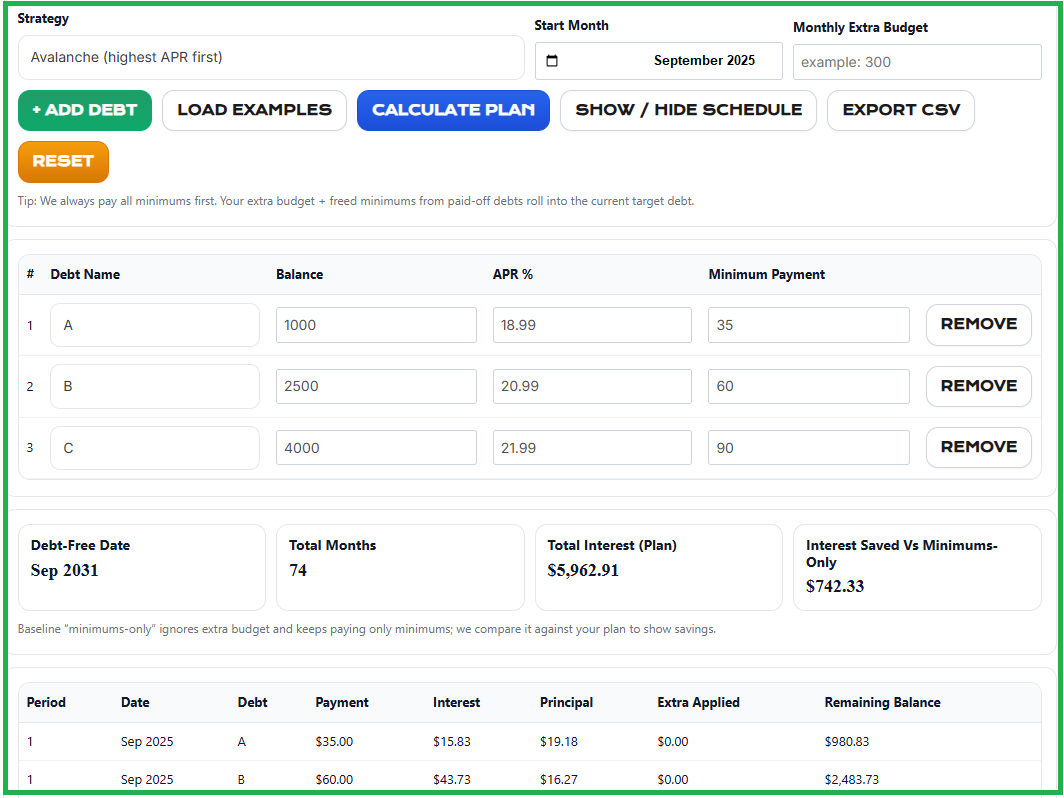Edit the name field of debt A
The image size is (1064, 798).
coord(154,325)
